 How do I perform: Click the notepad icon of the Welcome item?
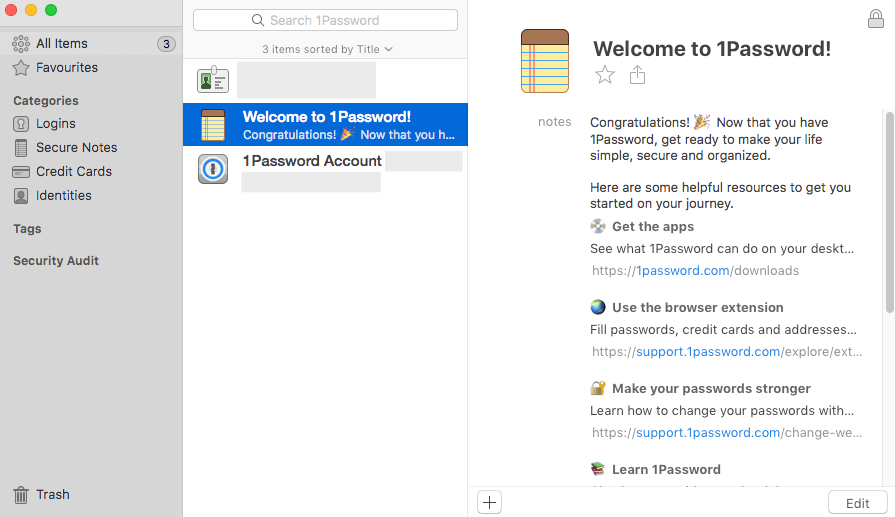pos(213,125)
